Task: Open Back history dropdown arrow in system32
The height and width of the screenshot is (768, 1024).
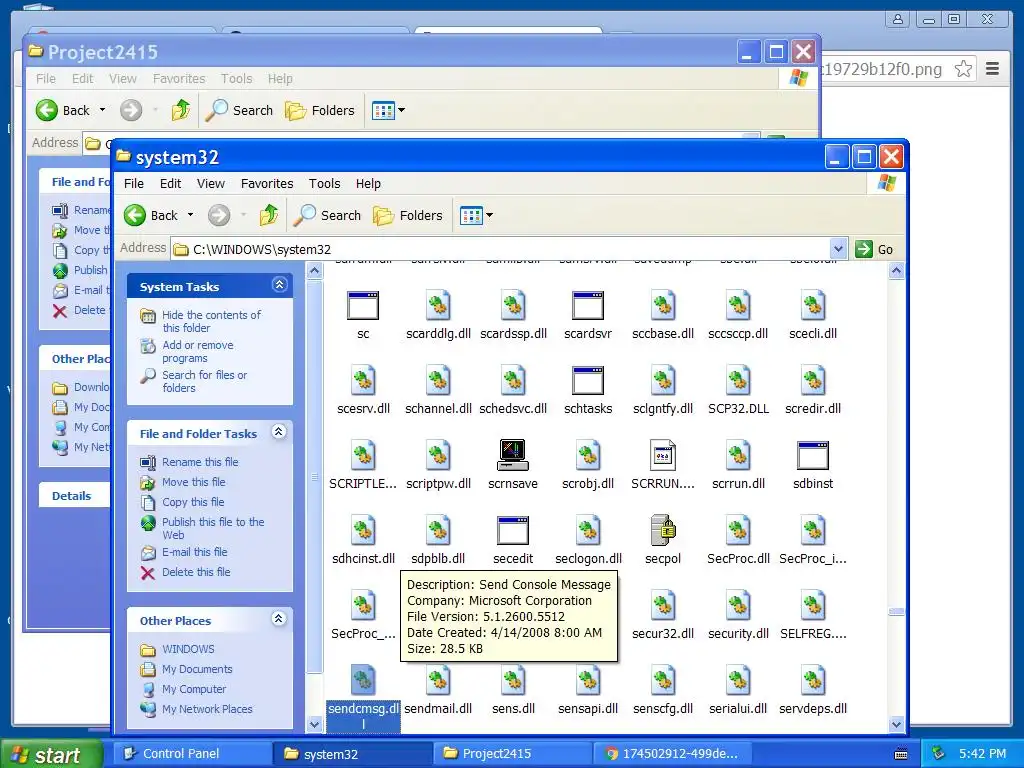Action: (191, 215)
